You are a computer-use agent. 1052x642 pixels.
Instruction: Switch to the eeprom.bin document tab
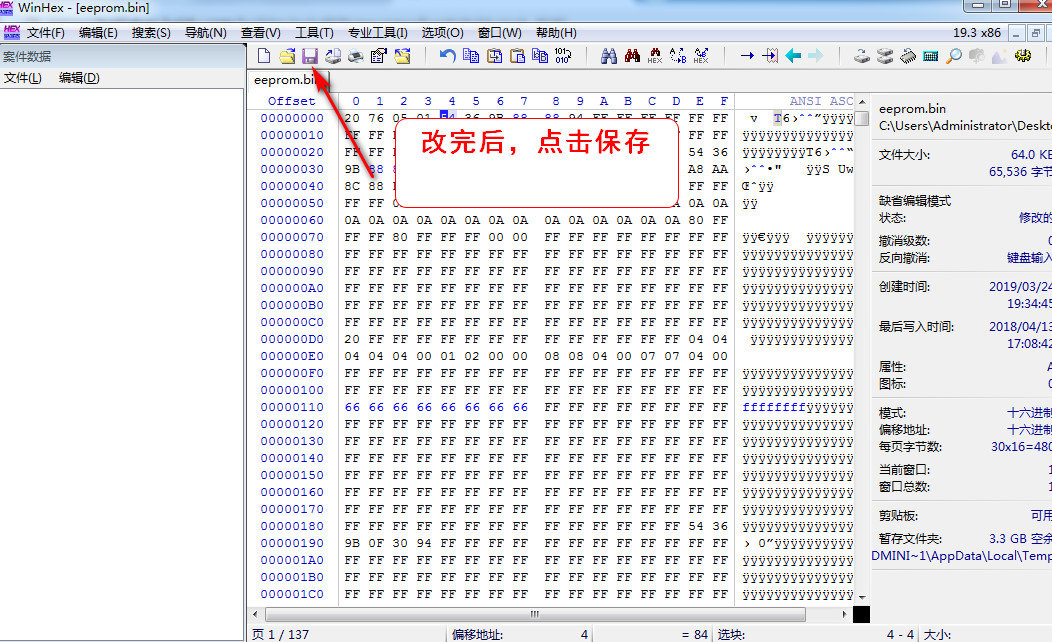click(284, 79)
